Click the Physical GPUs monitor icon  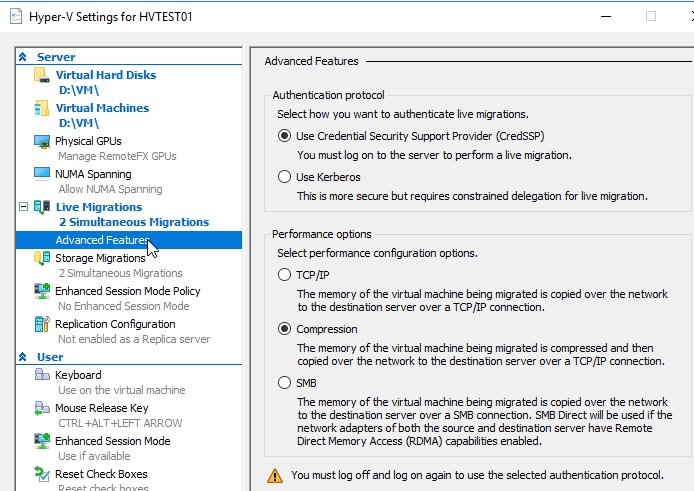(41, 141)
